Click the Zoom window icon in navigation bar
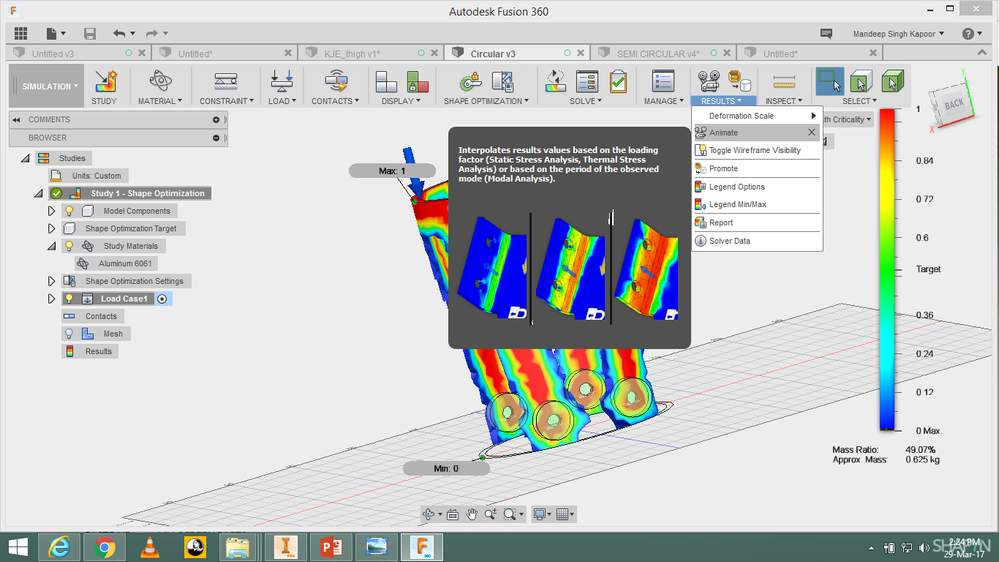The width and height of the screenshot is (999, 562). 510,514
